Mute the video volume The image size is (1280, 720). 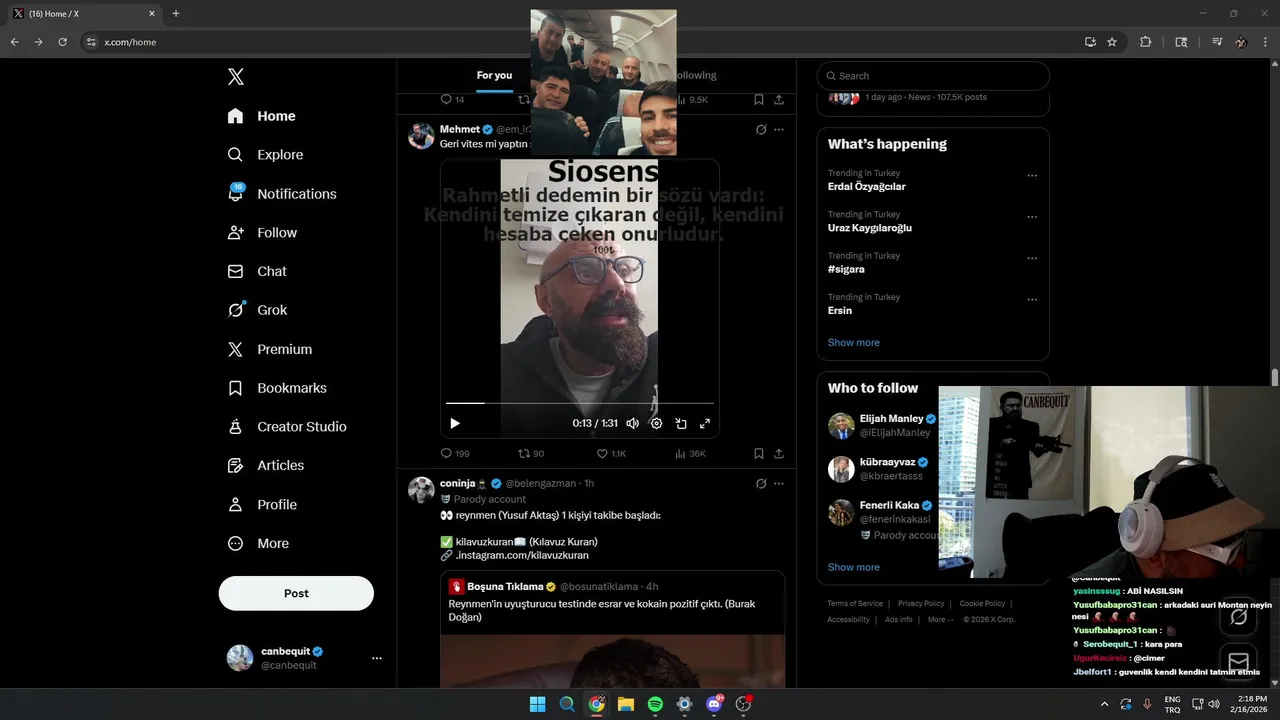(632, 424)
